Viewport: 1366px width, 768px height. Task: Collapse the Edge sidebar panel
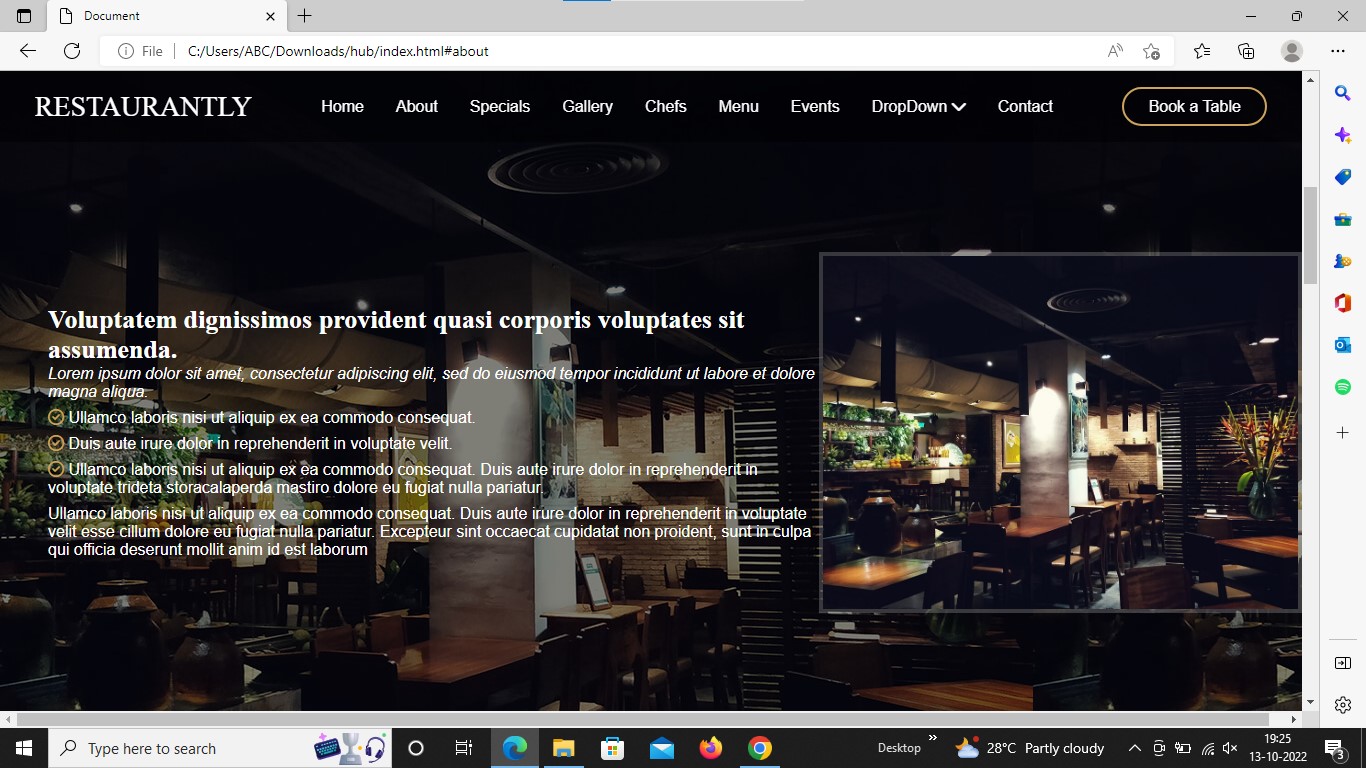1343,662
